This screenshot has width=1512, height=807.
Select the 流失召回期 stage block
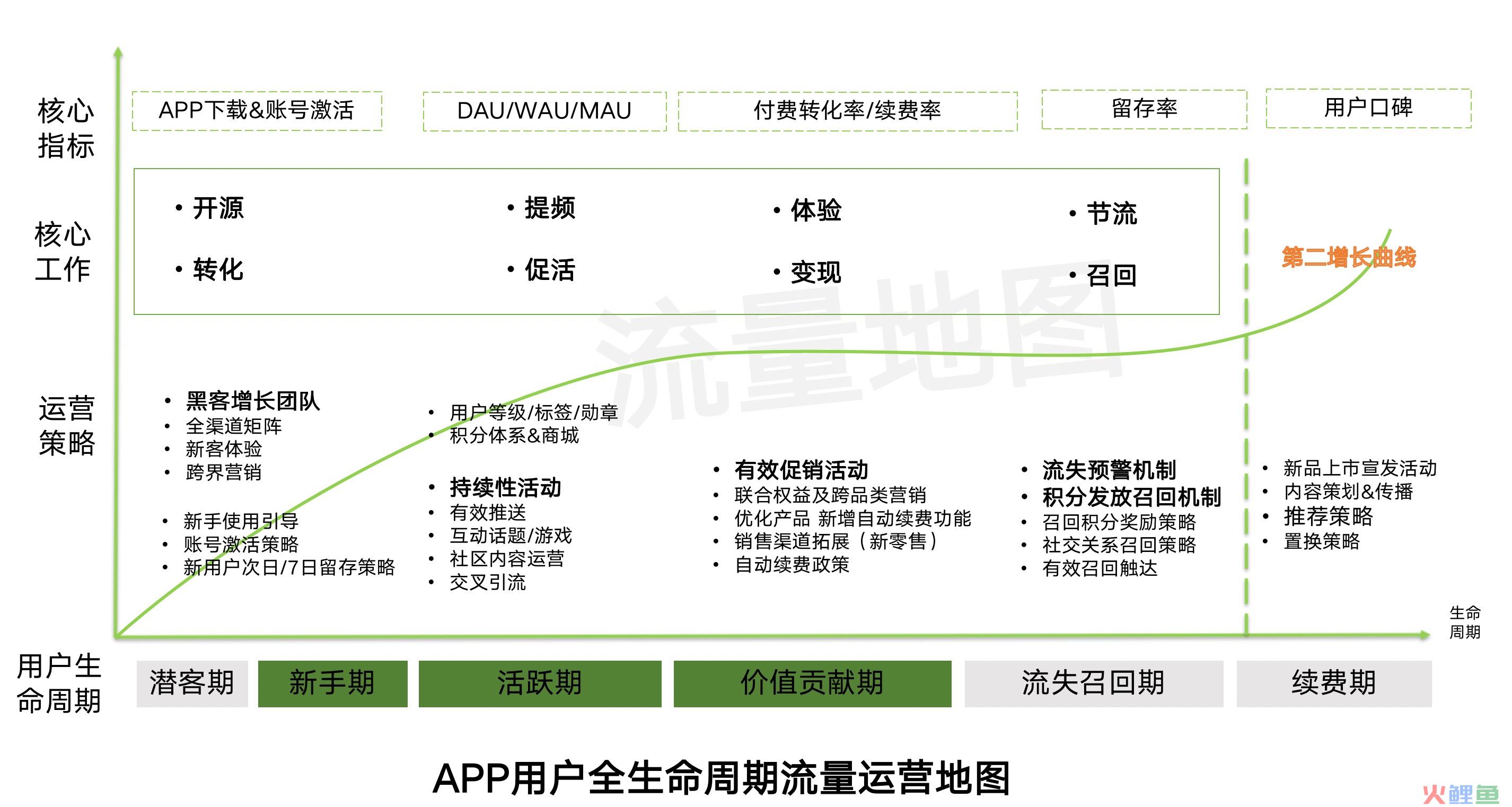(x=1094, y=683)
